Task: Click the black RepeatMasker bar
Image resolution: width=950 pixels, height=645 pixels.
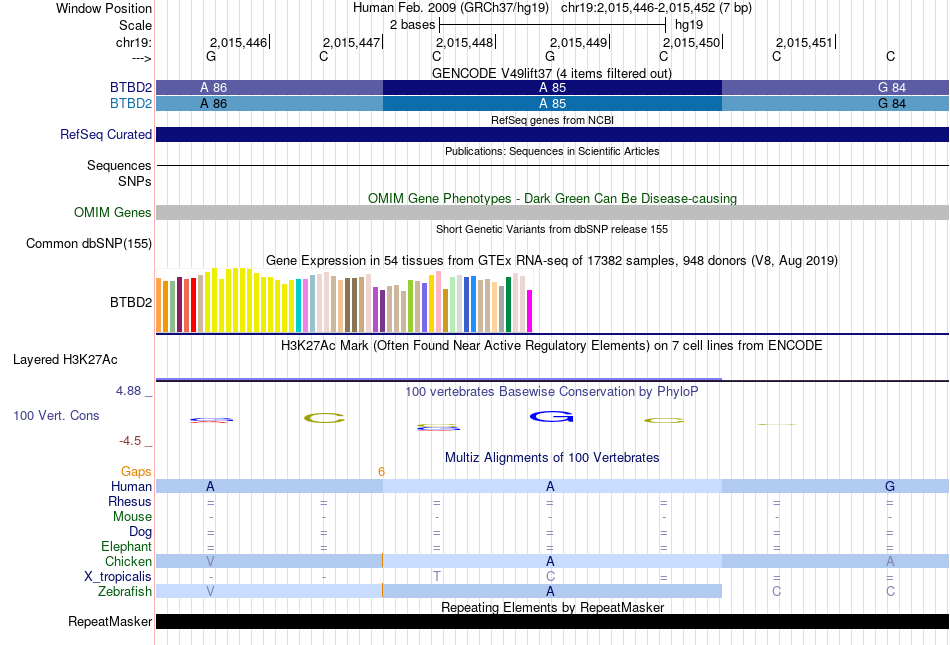Action: pos(552,621)
